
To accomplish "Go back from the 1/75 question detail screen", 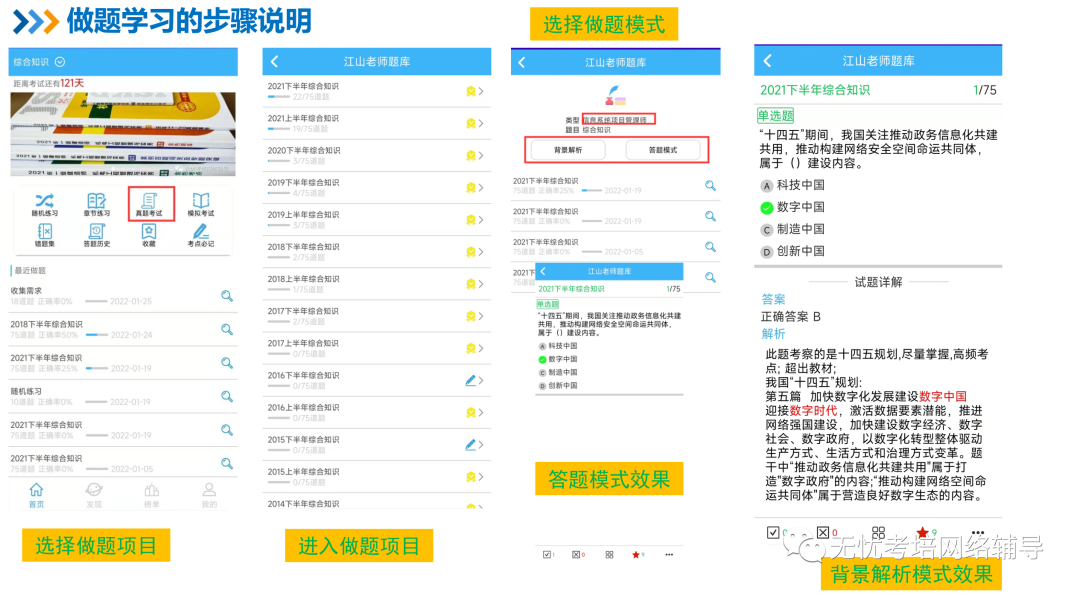I will point(768,61).
